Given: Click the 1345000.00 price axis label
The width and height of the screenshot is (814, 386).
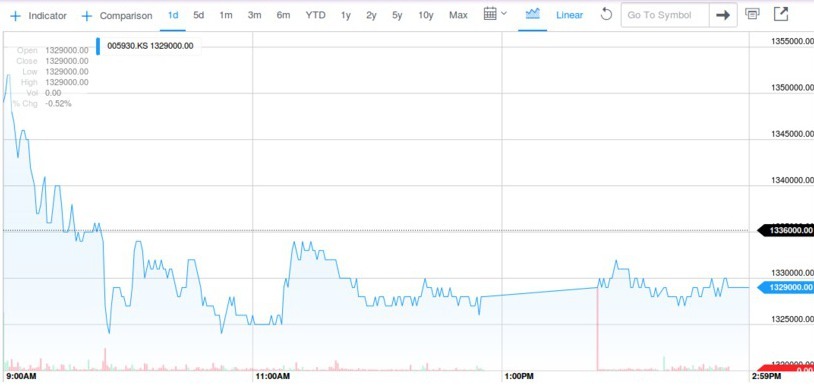Looking at the screenshot, I should (x=792, y=134).
